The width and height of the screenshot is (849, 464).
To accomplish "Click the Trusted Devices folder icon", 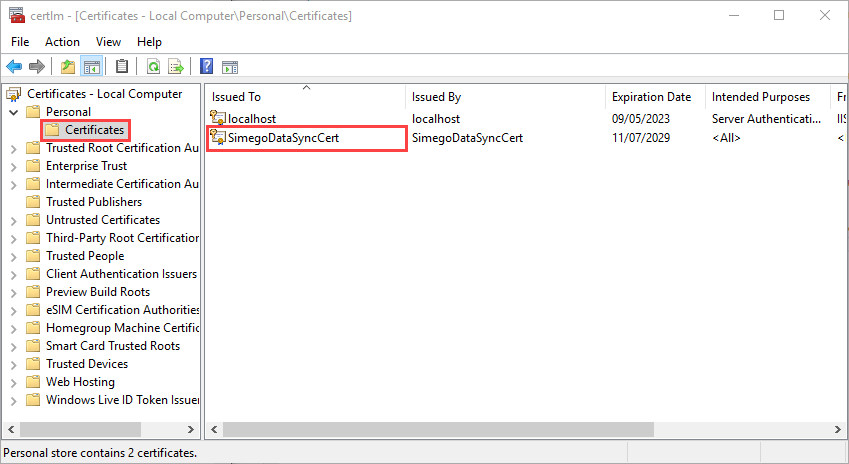I will click(x=34, y=364).
